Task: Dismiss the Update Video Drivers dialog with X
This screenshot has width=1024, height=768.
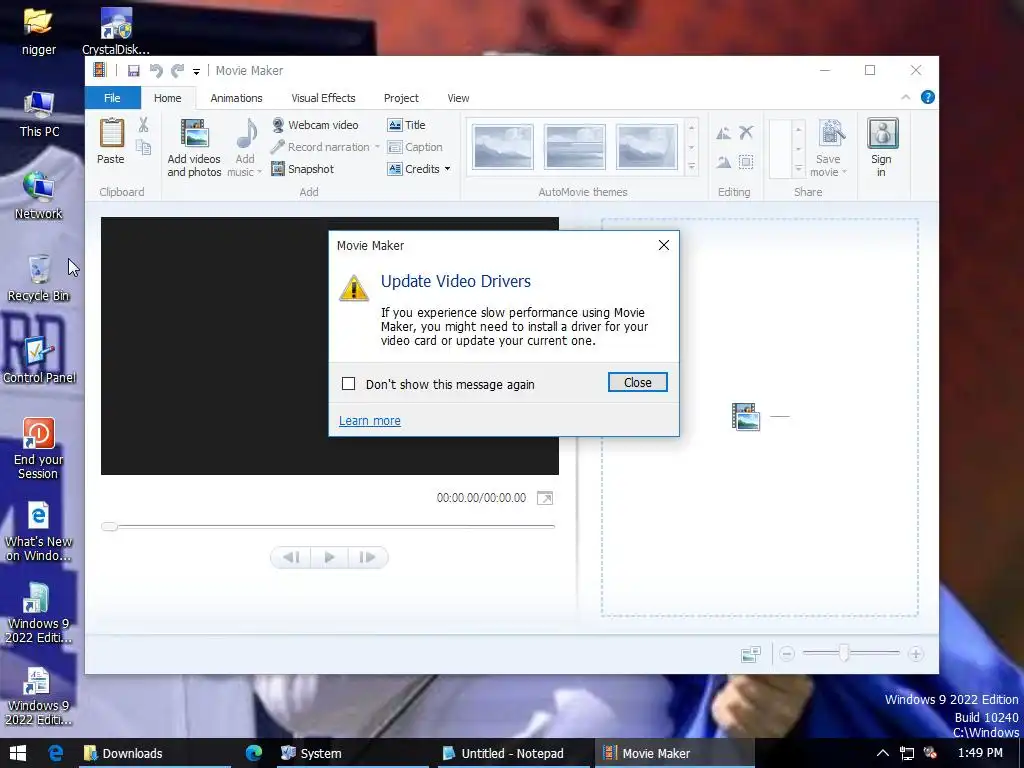Action: (x=664, y=245)
